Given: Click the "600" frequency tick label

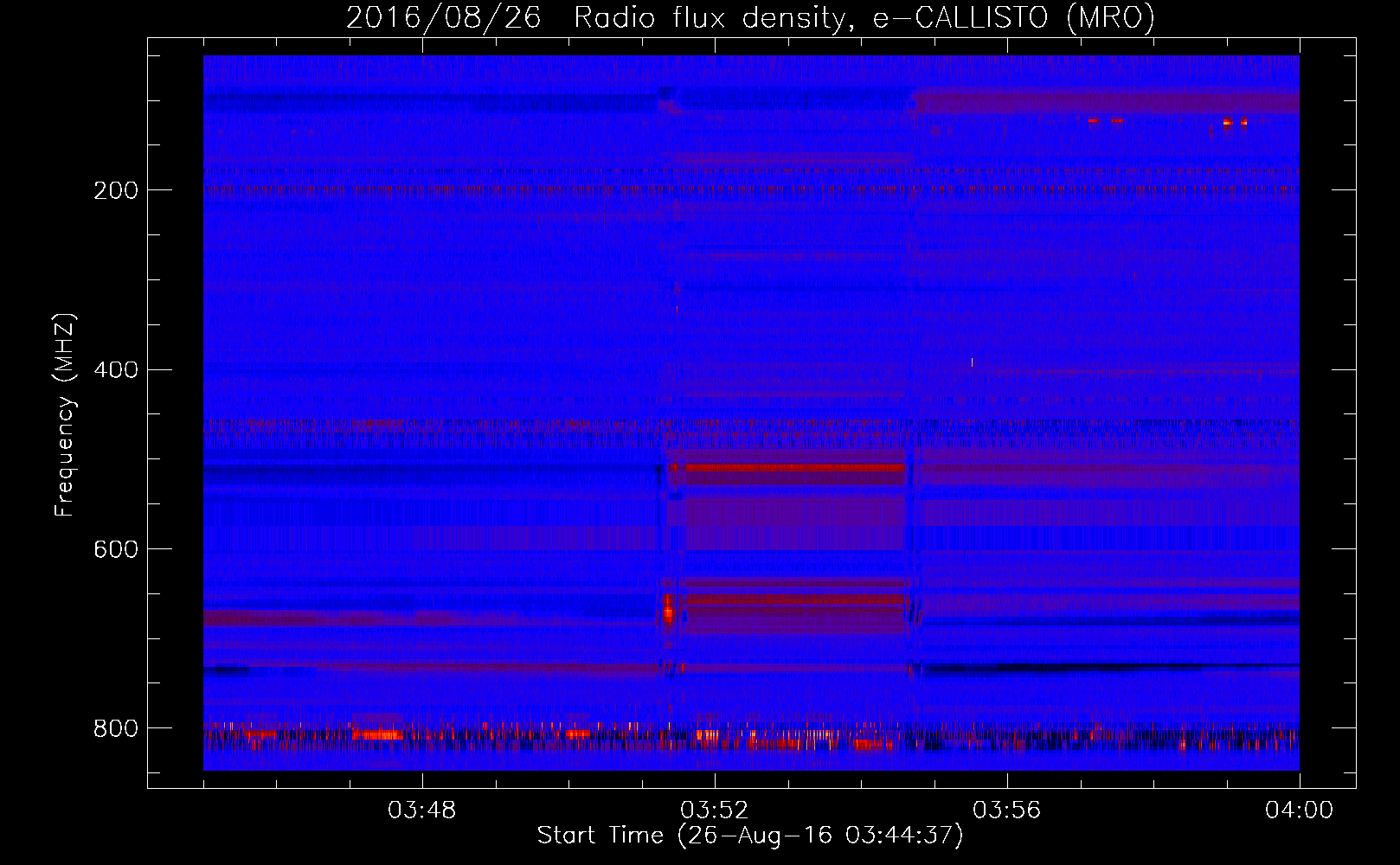Looking at the screenshot, I should tap(116, 550).
